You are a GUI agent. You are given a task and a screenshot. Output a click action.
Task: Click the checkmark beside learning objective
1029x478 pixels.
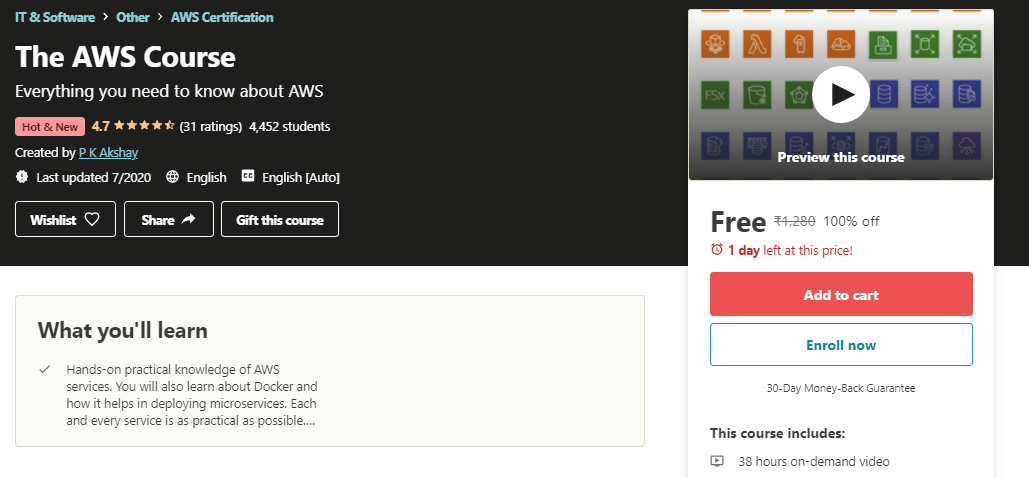[x=45, y=369]
